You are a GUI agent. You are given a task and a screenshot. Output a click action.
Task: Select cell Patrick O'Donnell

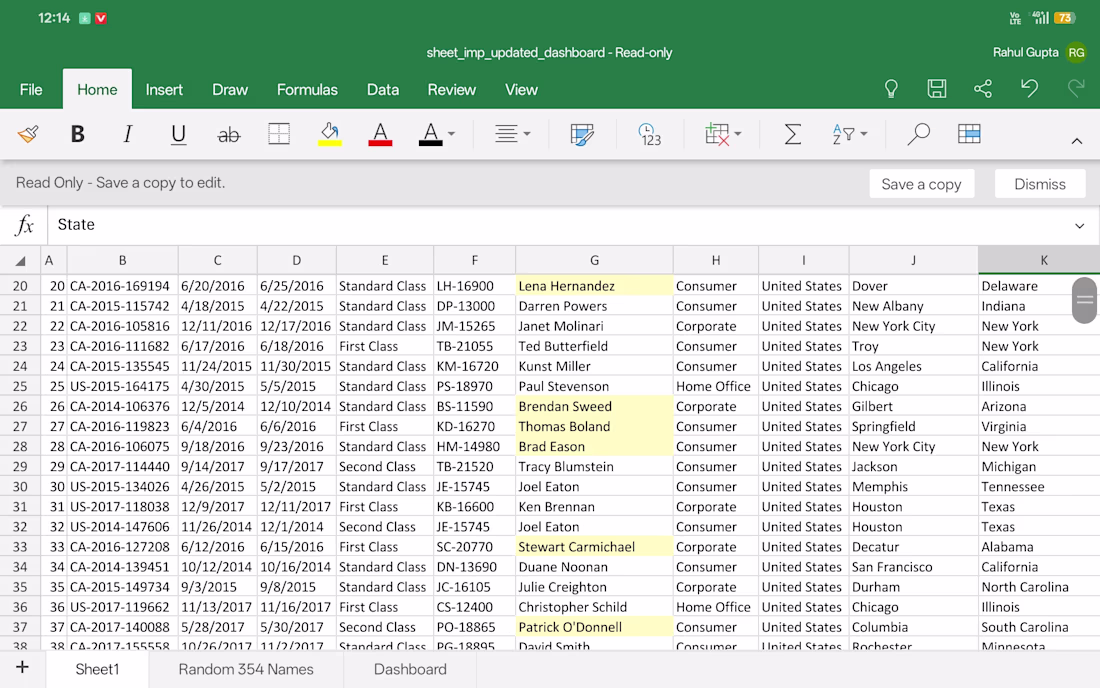click(x=594, y=627)
